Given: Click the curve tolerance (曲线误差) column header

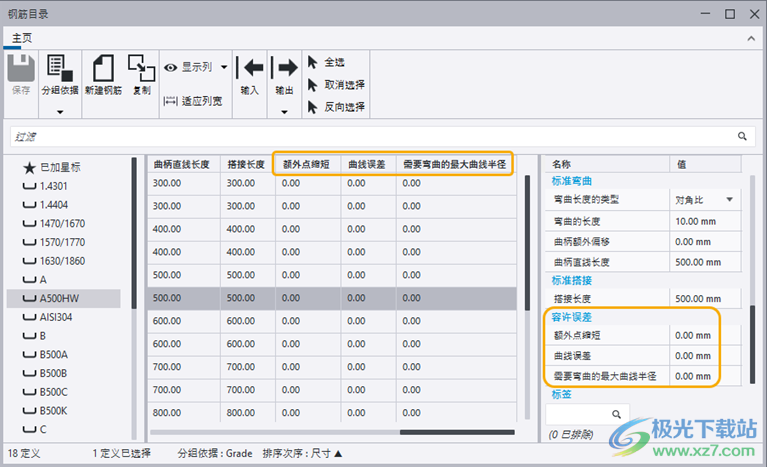Looking at the screenshot, I should click(x=368, y=164).
